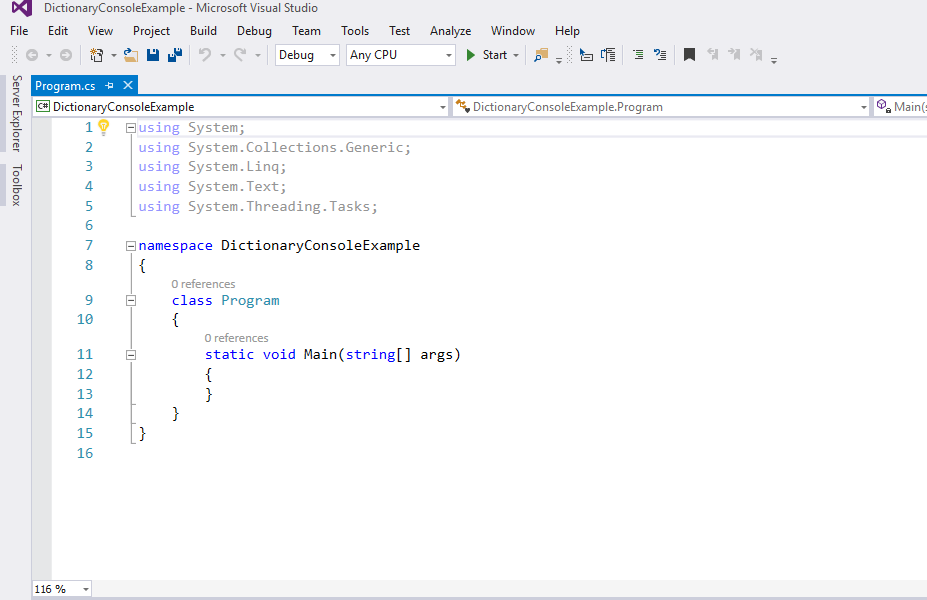Collapse the class Program block
The width and height of the screenshot is (927, 600).
[x=130, y=300]
